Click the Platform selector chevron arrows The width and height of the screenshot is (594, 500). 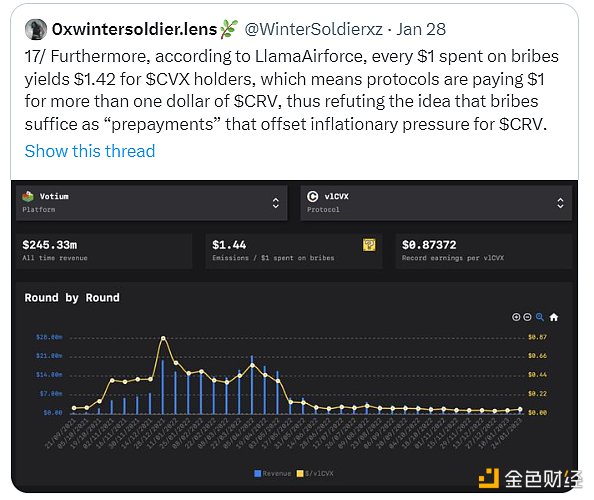coord(276,203)
